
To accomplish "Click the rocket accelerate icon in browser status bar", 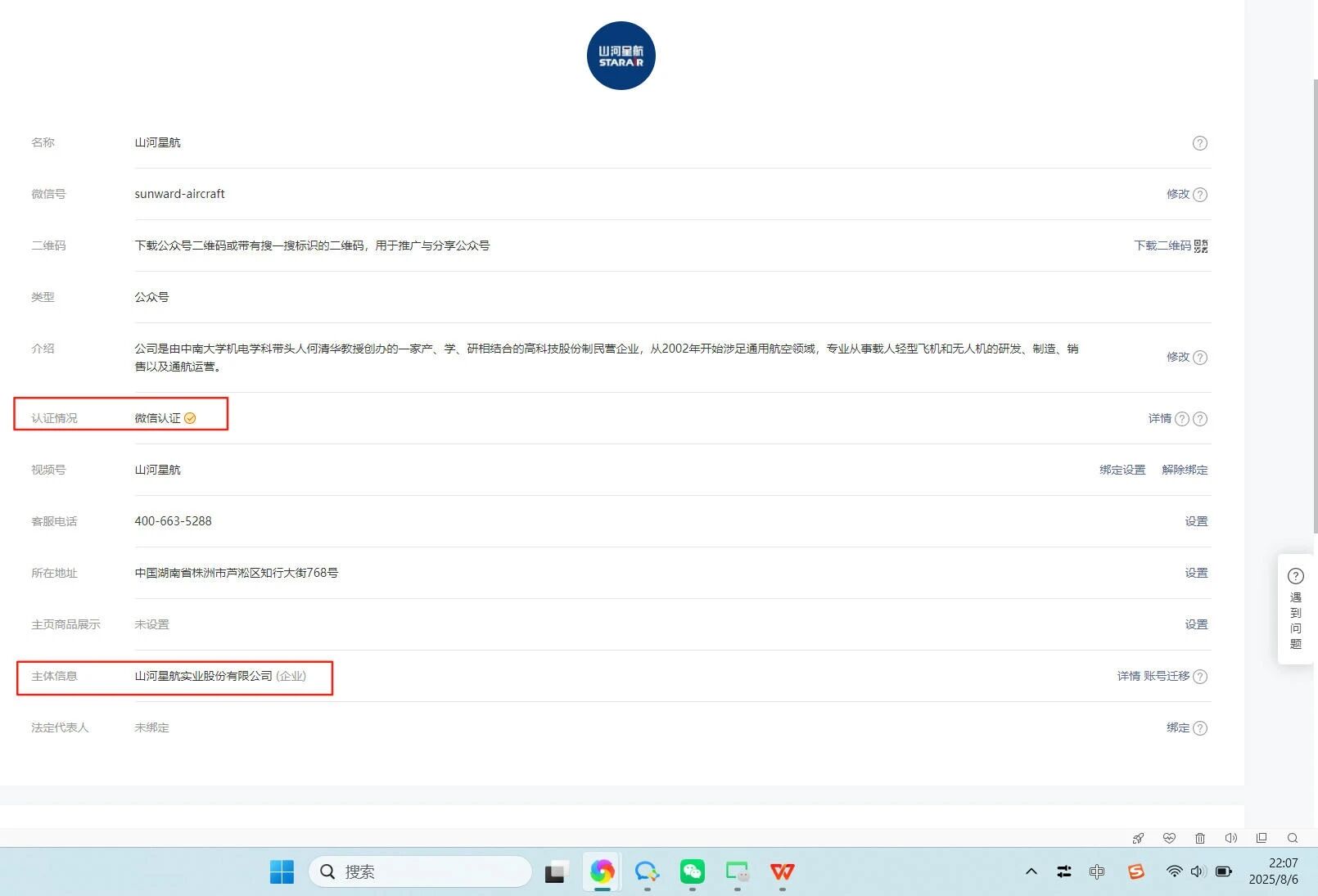I will (1138, 838).
